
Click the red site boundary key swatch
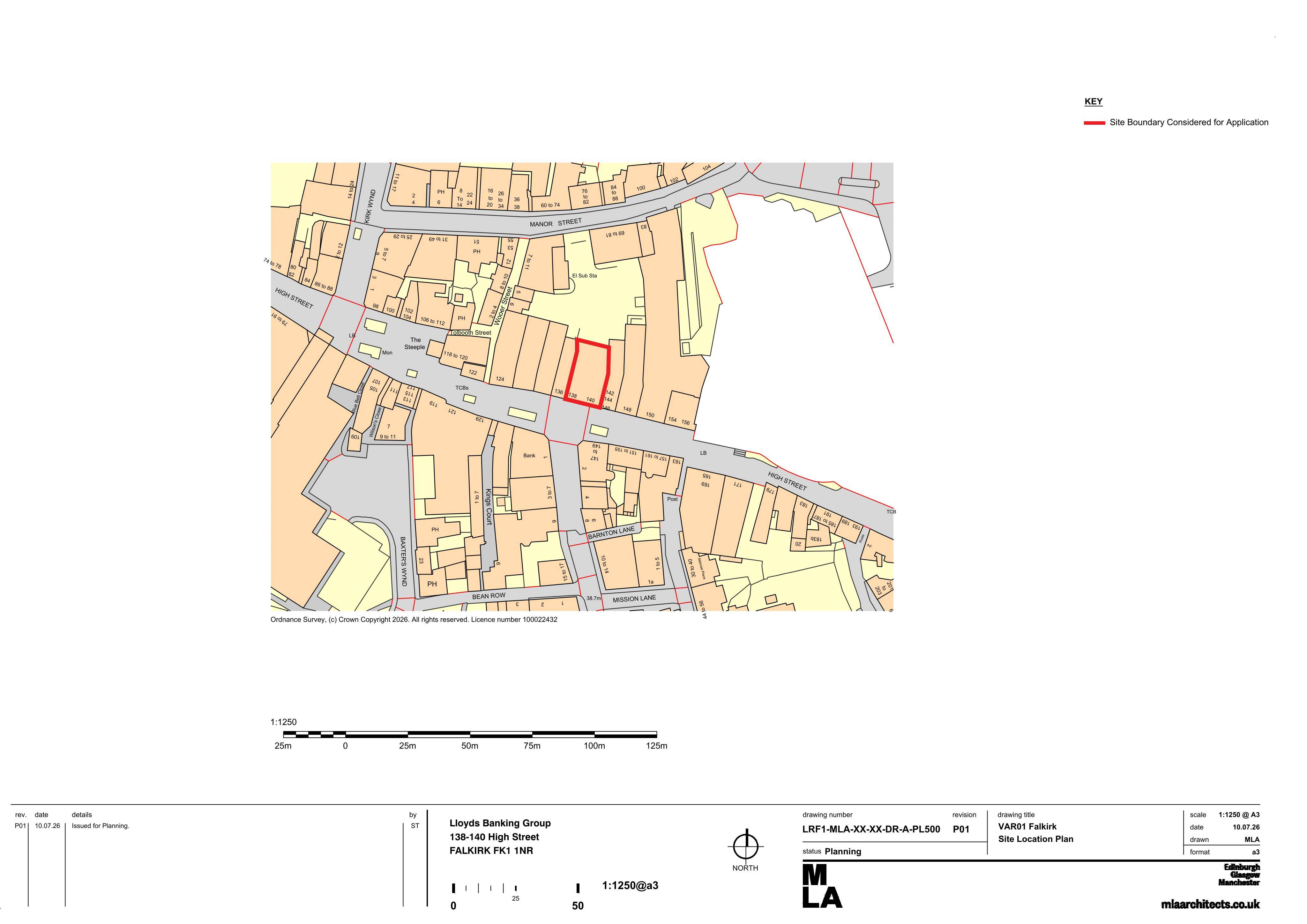pyautogui.click(x=1094, y=123)
